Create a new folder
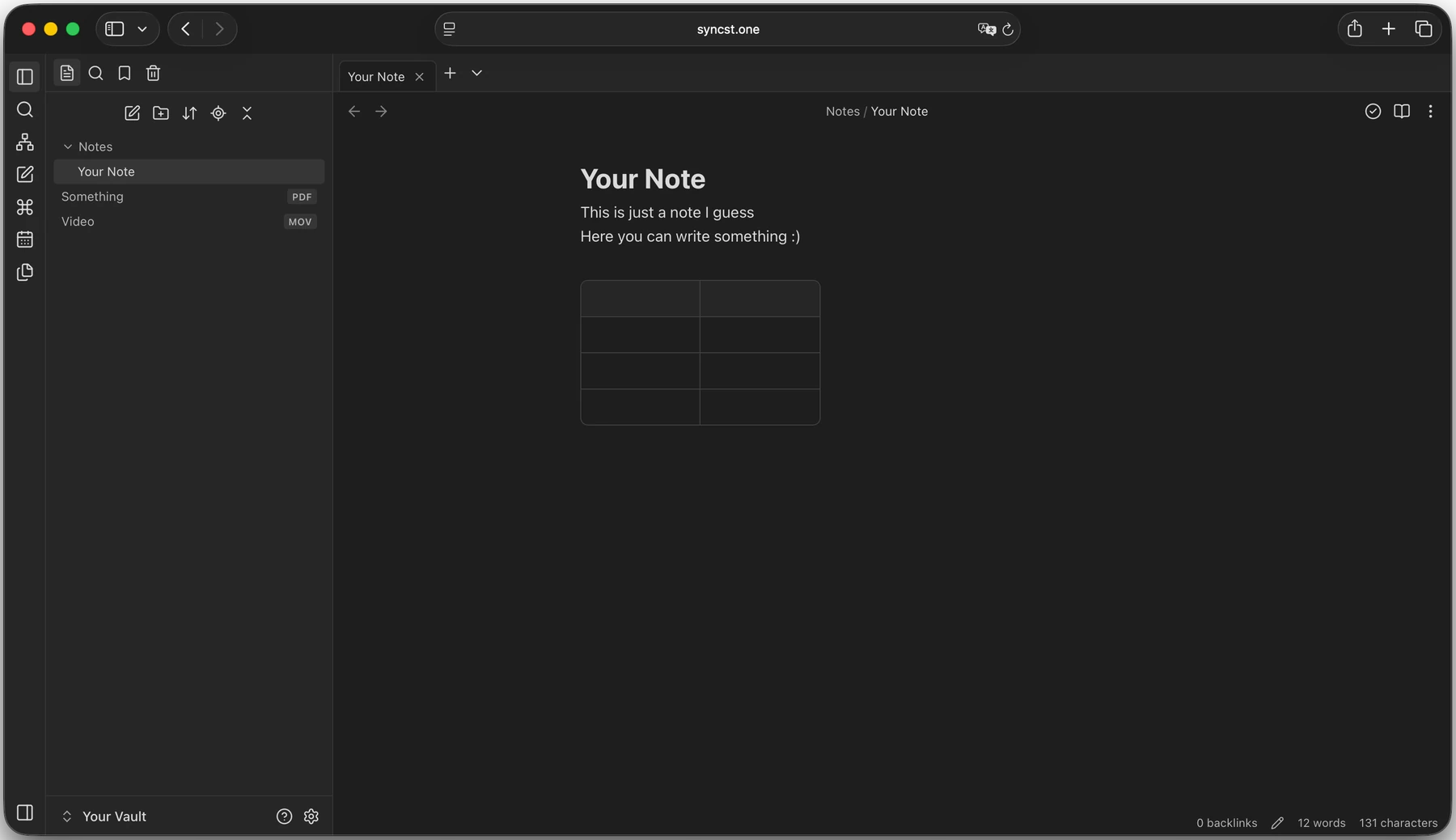 (161, 113)
